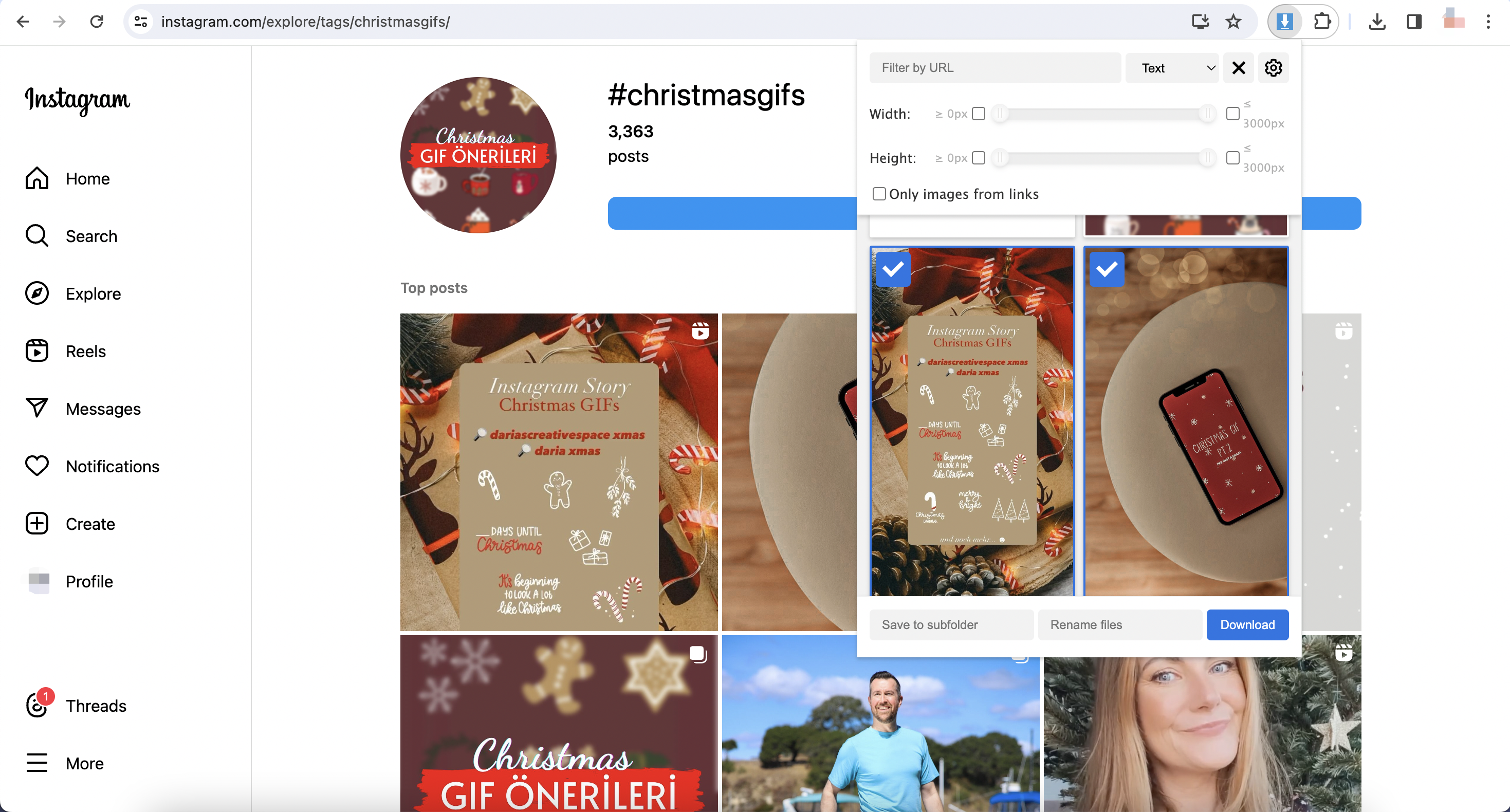Screen dimensions: 1510x812
Task: Expand the Width maximum size filter
Action: click(1232, 113)
